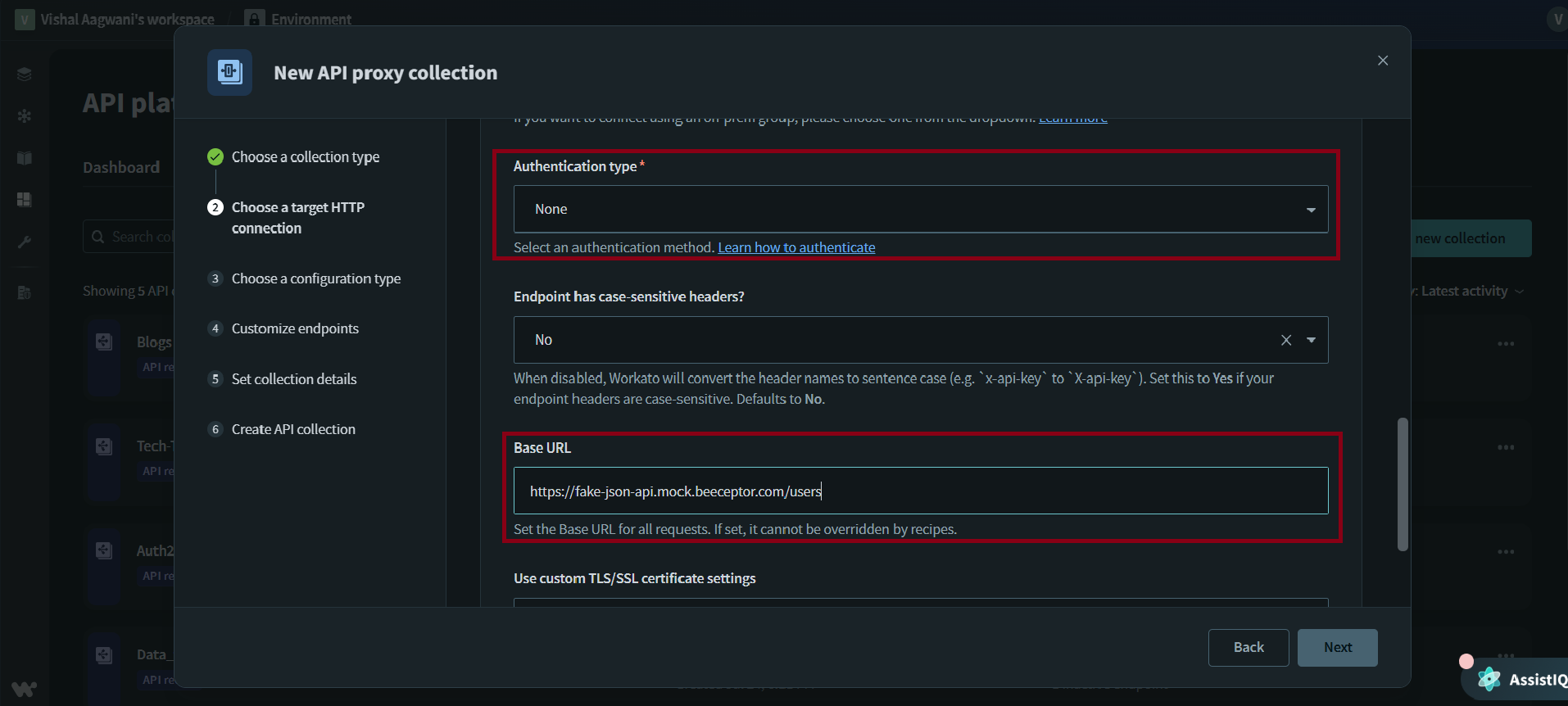1568x706 pixels.
Task: Select step Choose a target HTTP connection
Action: pyautogui.click(x=298, y=218)
